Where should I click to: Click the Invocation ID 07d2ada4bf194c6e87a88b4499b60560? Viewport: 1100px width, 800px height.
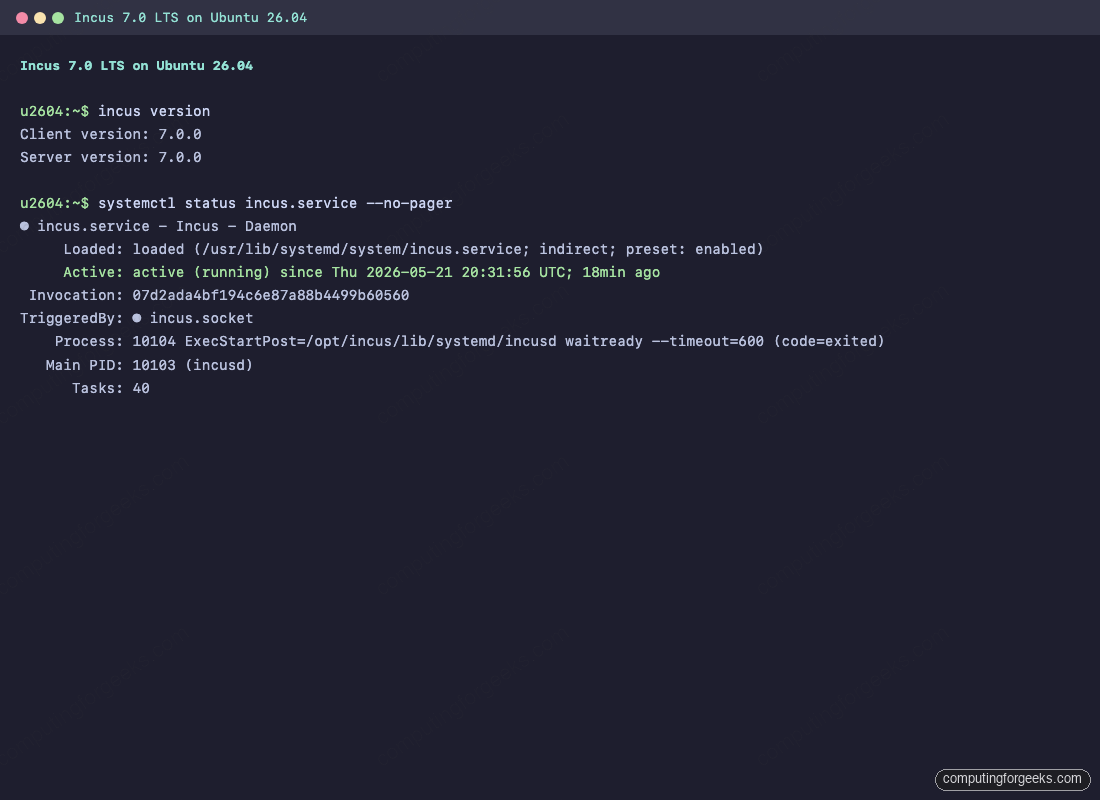coord(271,295)
